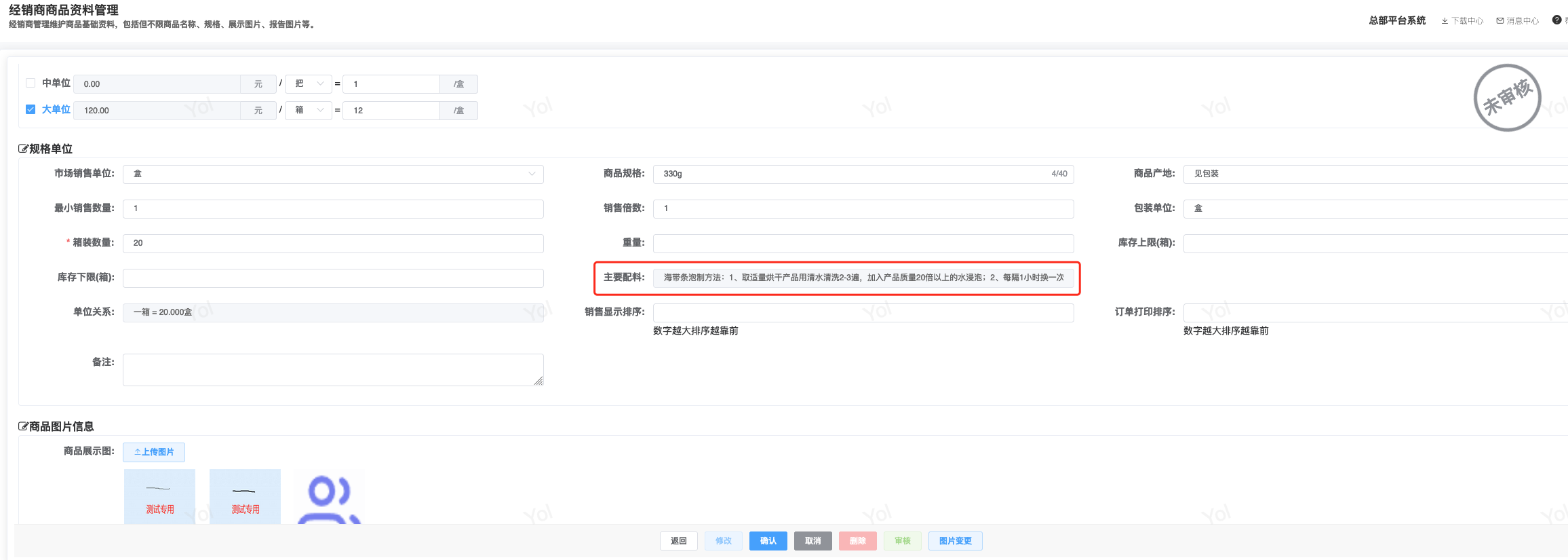The image size is (1568, 560).
Task: Click 总部平台系统 in the top bar
Action: pyautogui.click(x=1396, y=21)
